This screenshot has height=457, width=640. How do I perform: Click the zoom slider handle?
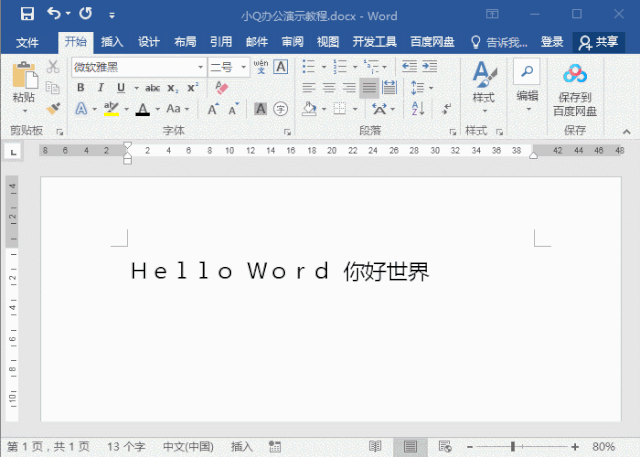click(x=513, y=447)
